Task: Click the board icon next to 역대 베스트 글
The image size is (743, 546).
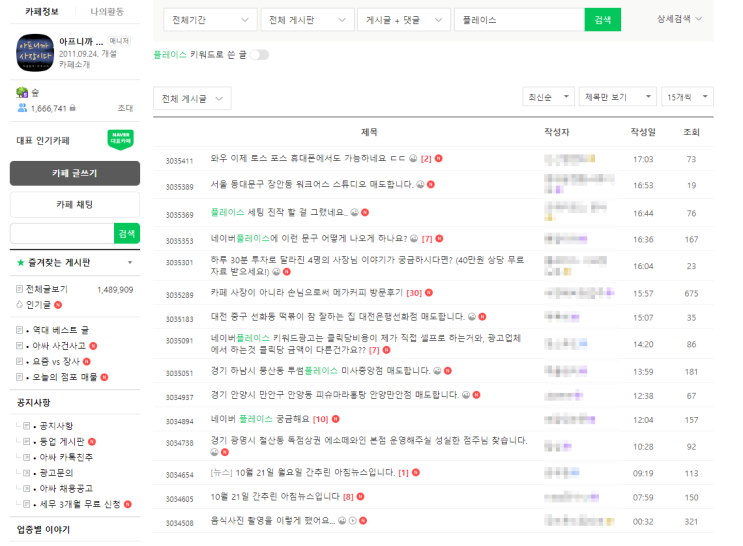Action: click(x=19, y=330)
